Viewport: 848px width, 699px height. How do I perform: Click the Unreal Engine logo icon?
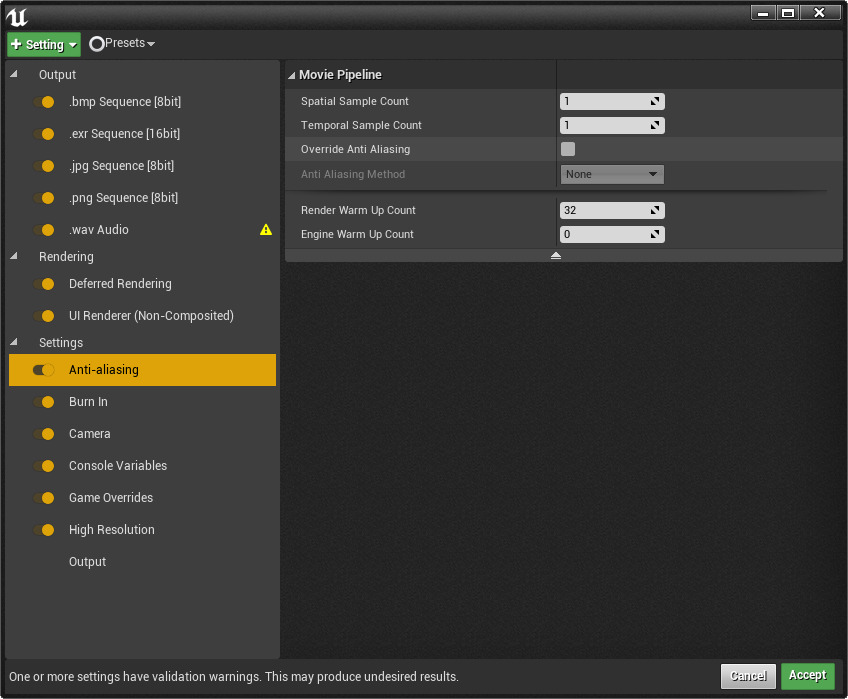click(17, 16)
